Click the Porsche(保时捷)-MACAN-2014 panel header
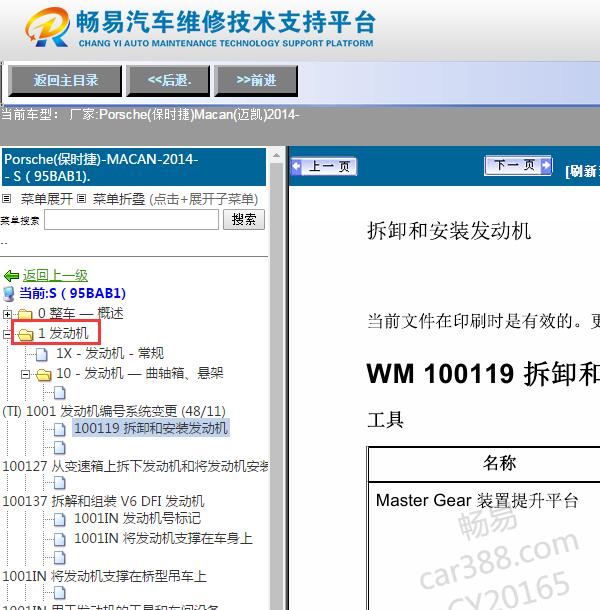600x610 pixels. pos(134,167)
